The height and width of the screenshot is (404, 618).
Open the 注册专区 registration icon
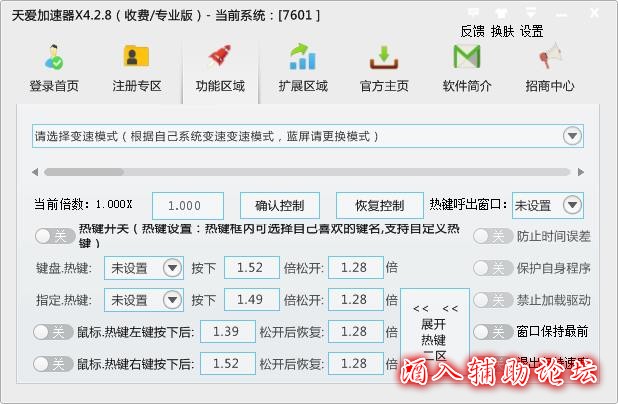[x=136, y=56]
